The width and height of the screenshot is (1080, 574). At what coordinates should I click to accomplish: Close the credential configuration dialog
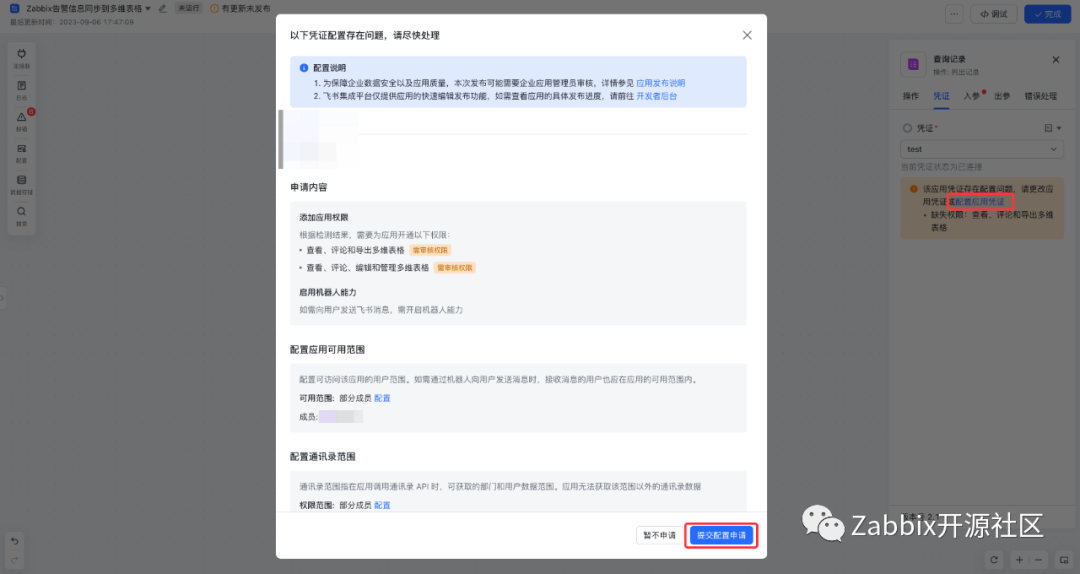tap(747, 35)
